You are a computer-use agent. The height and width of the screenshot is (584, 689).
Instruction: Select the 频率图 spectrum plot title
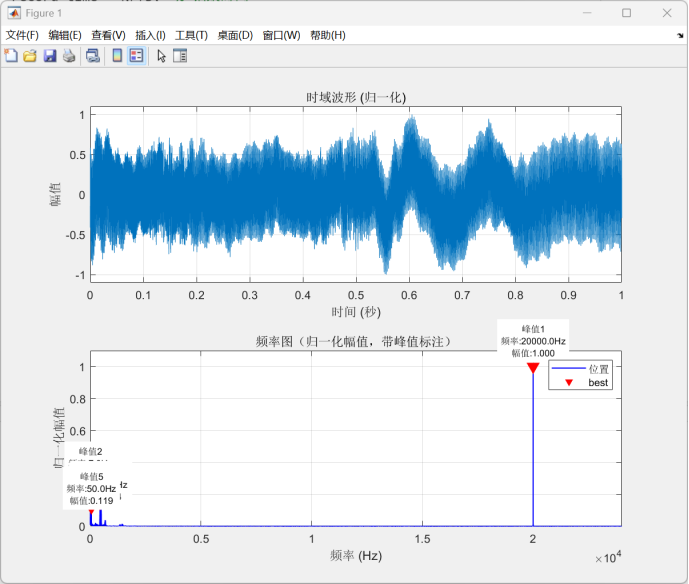point(354,341)
